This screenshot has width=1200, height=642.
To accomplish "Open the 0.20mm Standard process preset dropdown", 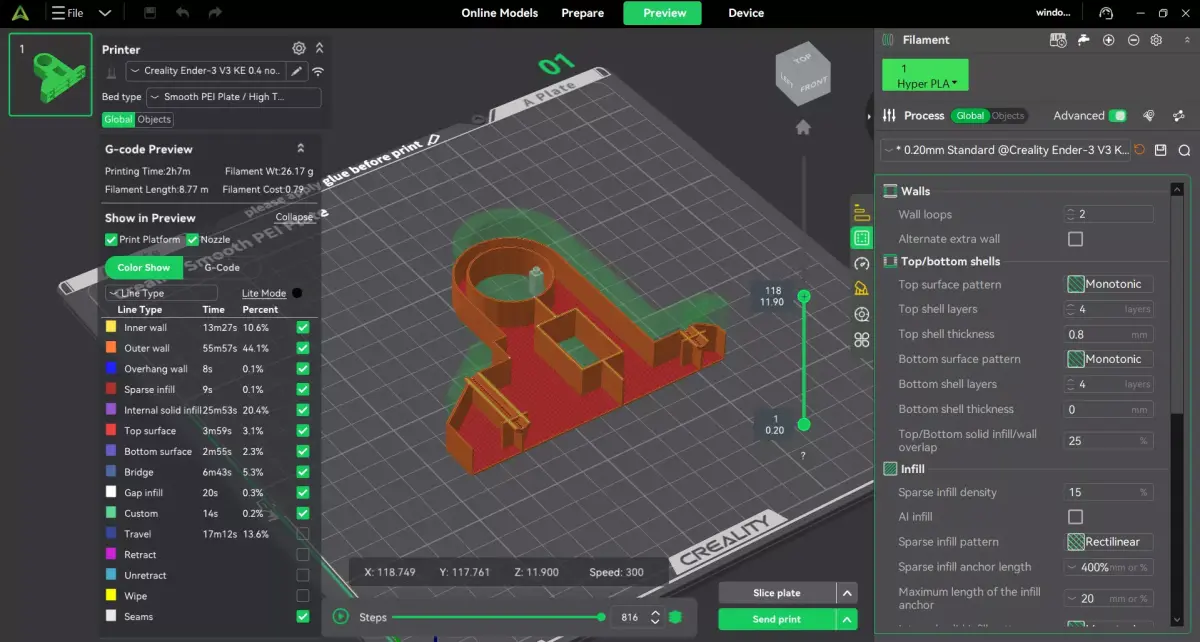I will point(1005,150).
